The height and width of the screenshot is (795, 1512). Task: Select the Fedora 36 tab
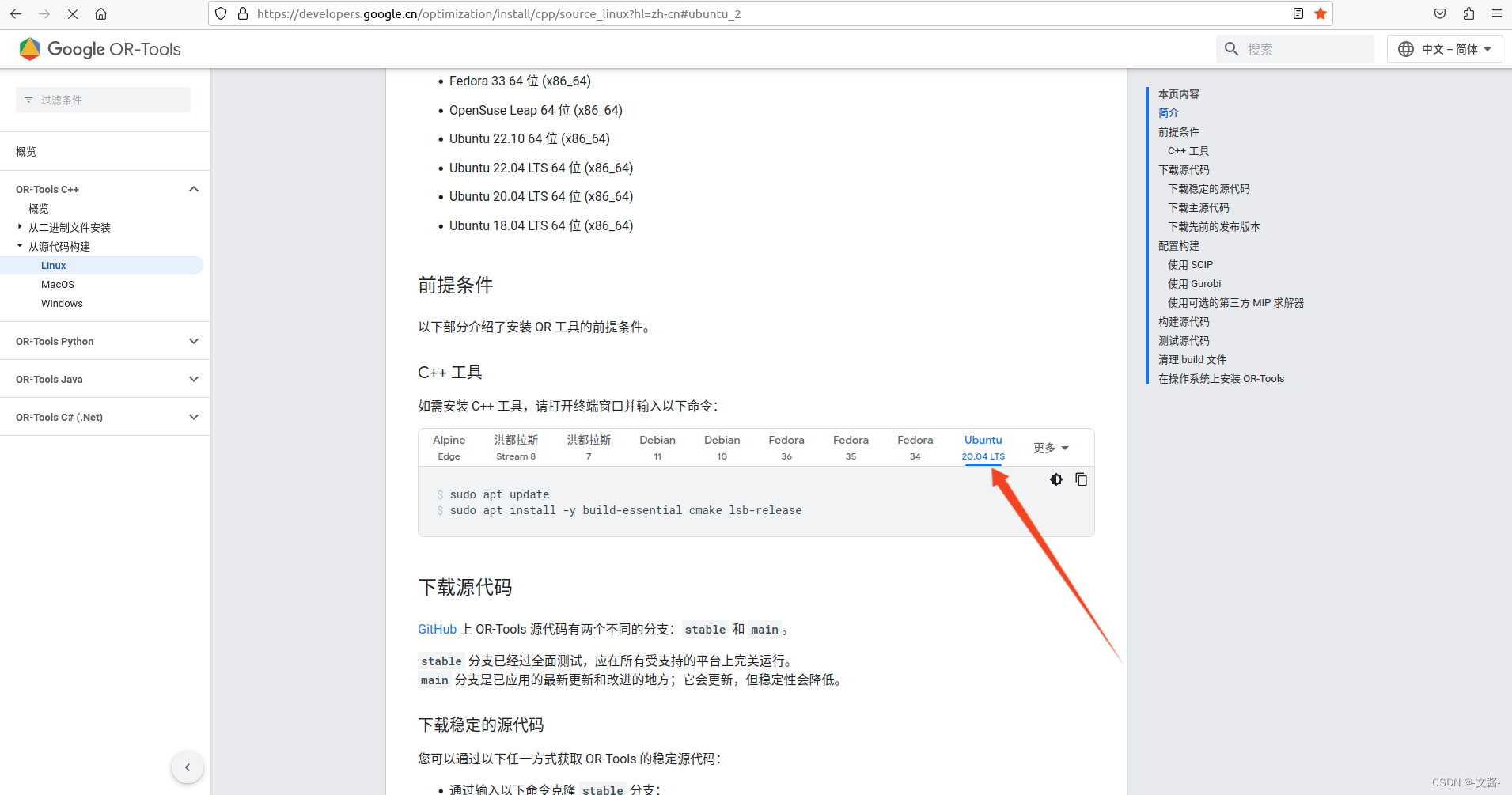(786, 447)
